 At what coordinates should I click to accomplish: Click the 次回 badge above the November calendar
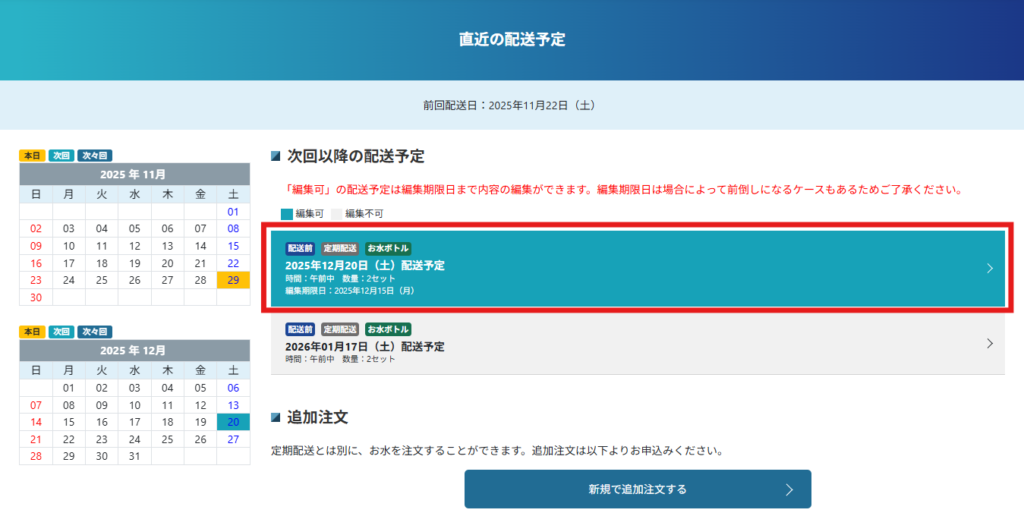(61, 156)
